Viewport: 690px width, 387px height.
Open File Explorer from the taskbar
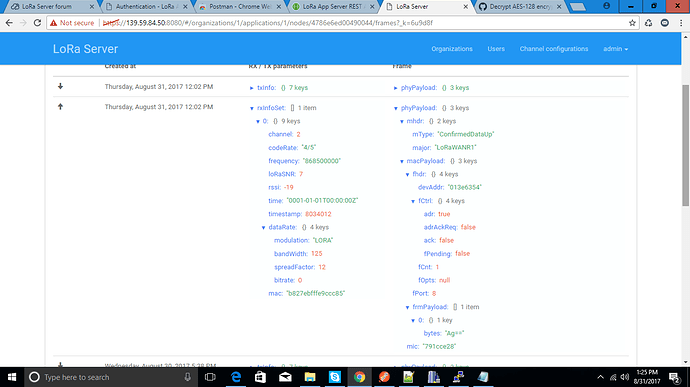310,377
